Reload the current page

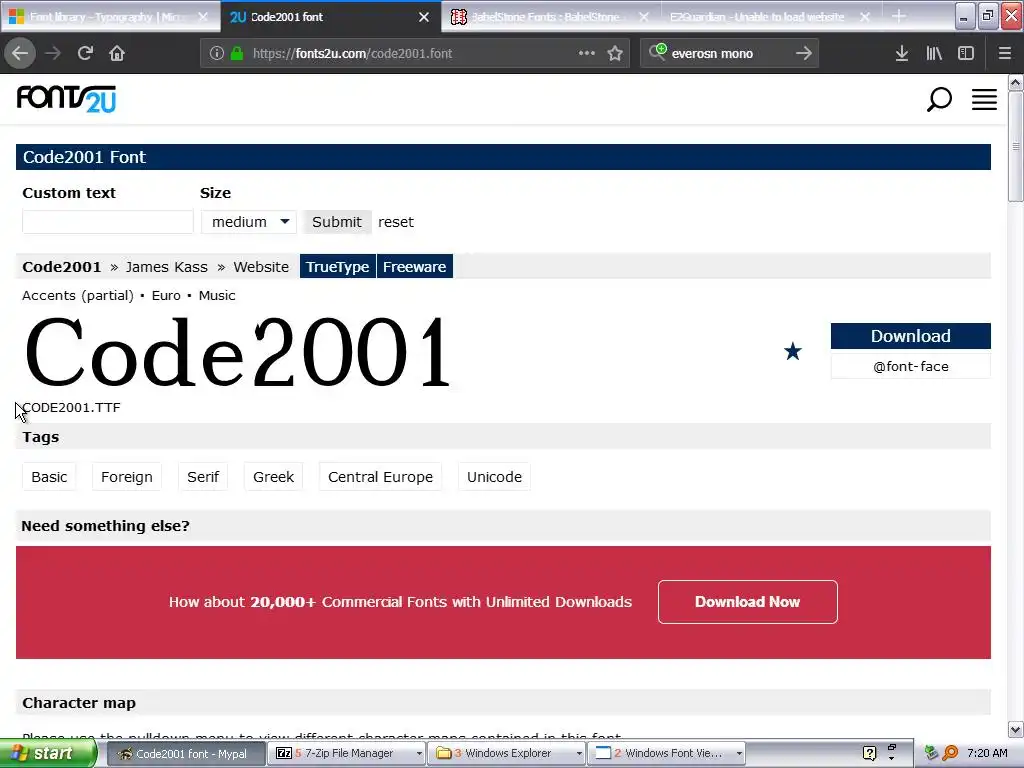85,54
